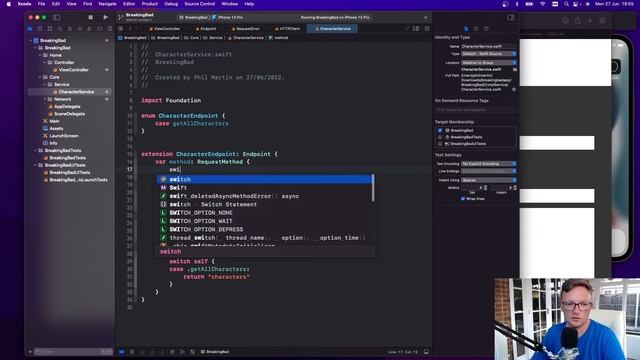Click the folder icon beside CharacterService.swift location

[x=515, y=69]
